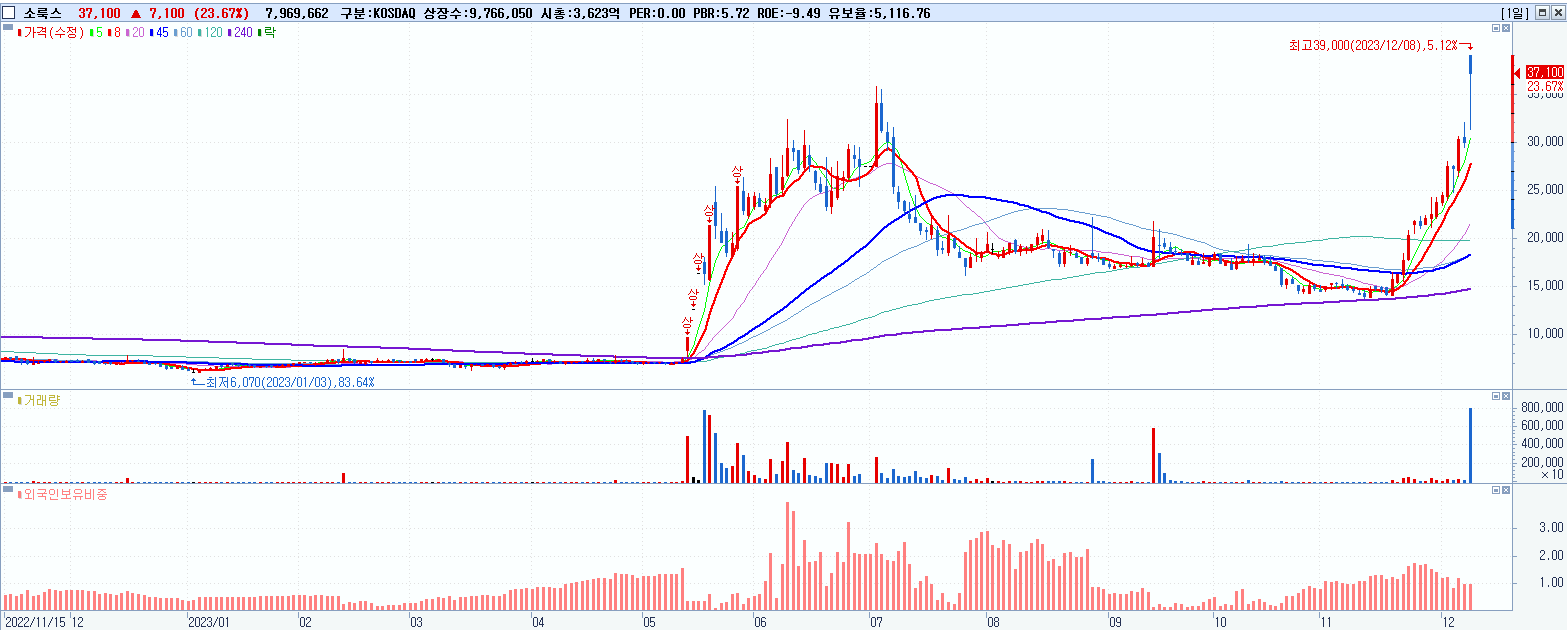
Task: Click the 상장수:9,766,050 header value
Action: tap(478, 13)
